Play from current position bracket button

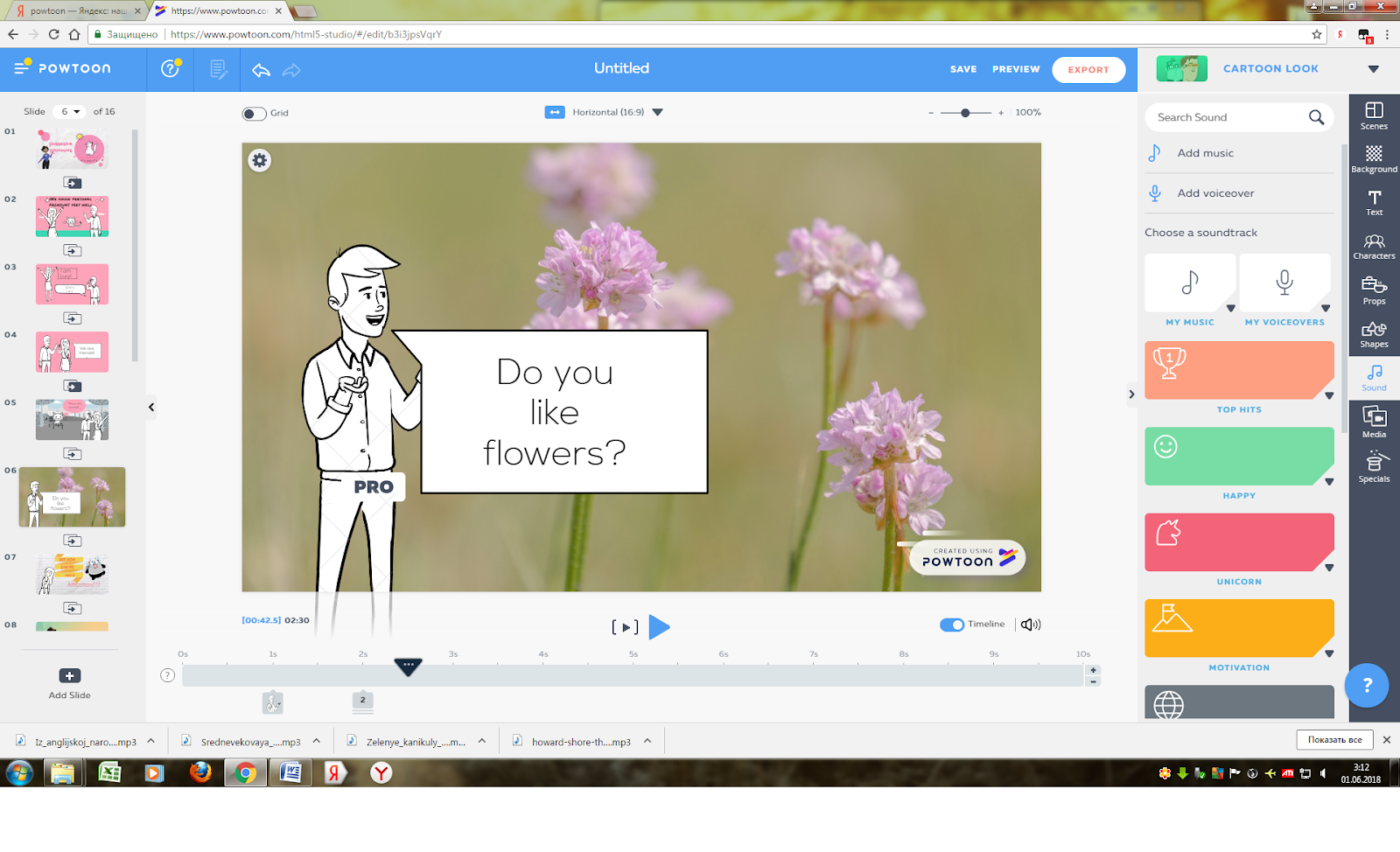(625, 627)
